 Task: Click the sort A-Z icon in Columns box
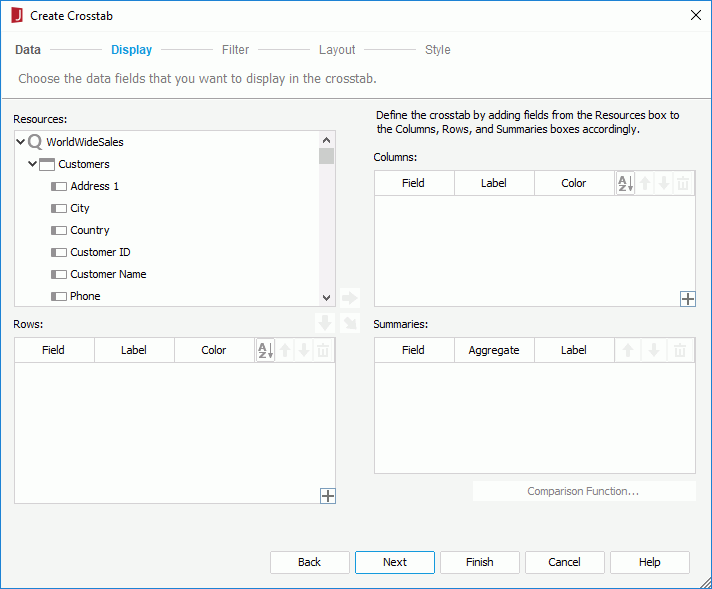[x=625, y=183]
